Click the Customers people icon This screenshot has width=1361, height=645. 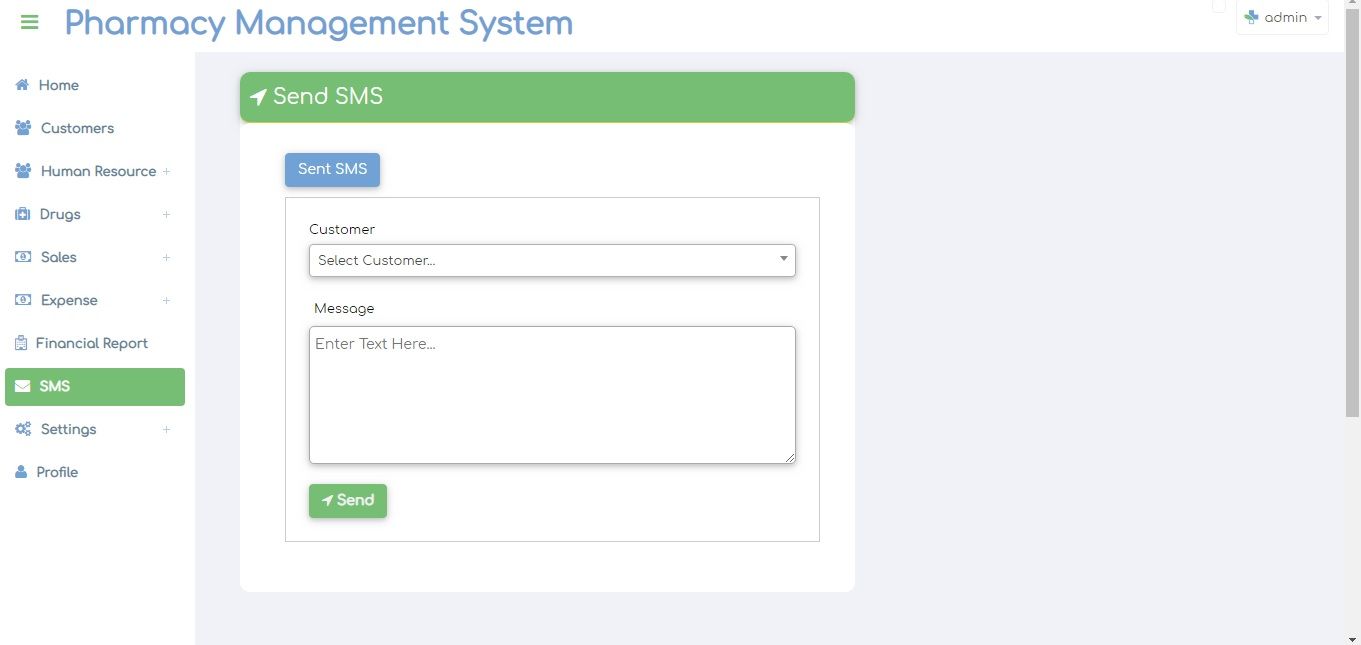pyautogui.click(x=23, y=128)
